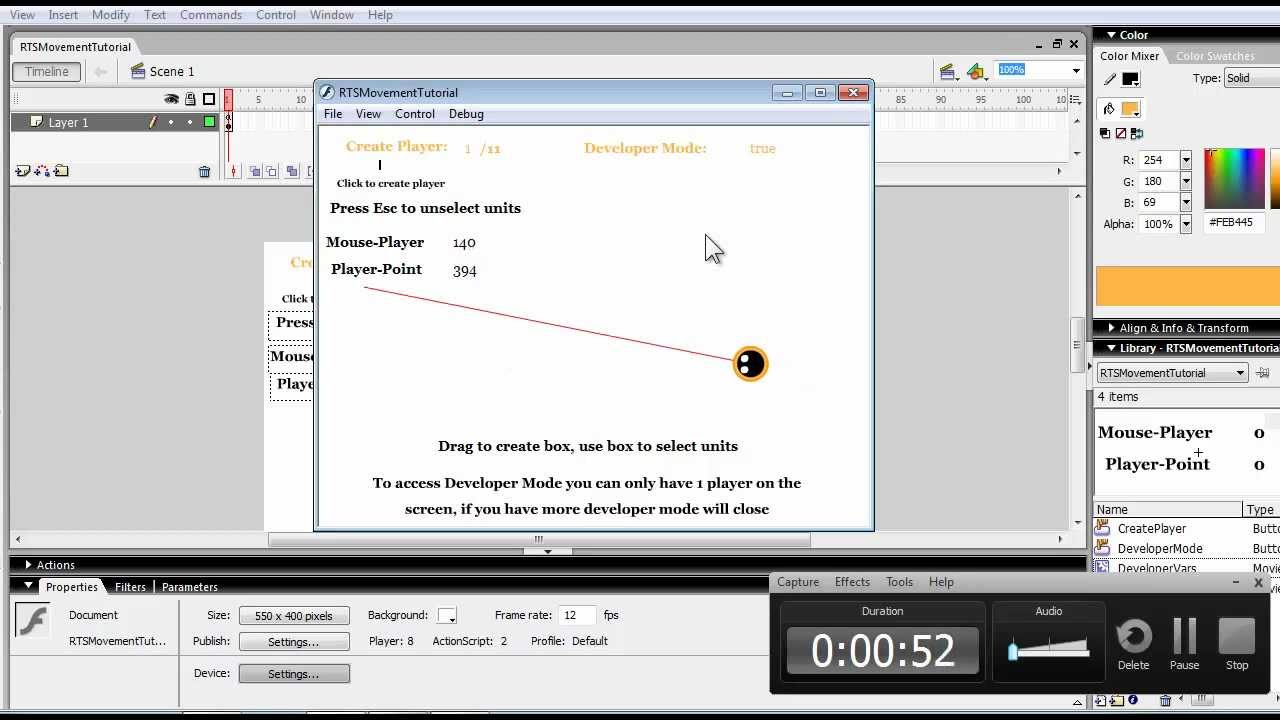Enable the Onion Skin timeline button
The width and height of the screenshot is (1280, 720).
255,172
